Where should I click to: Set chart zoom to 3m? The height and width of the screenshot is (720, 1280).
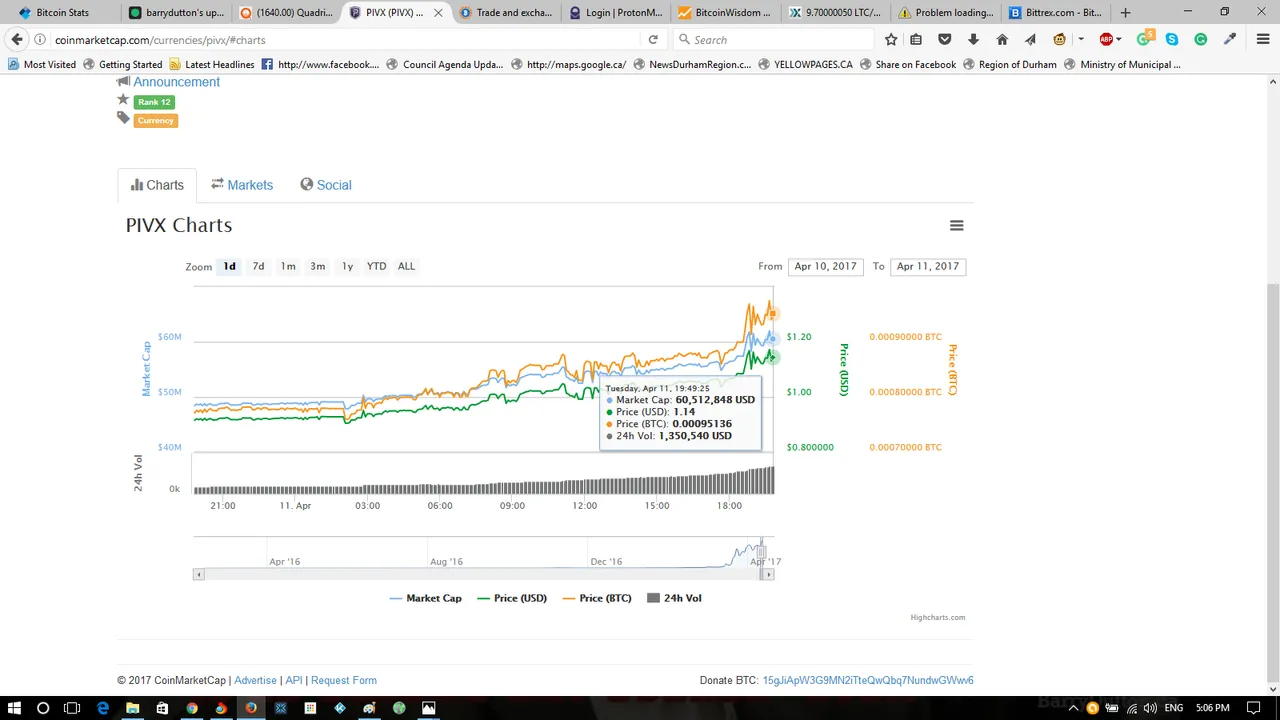pos(317,266)
